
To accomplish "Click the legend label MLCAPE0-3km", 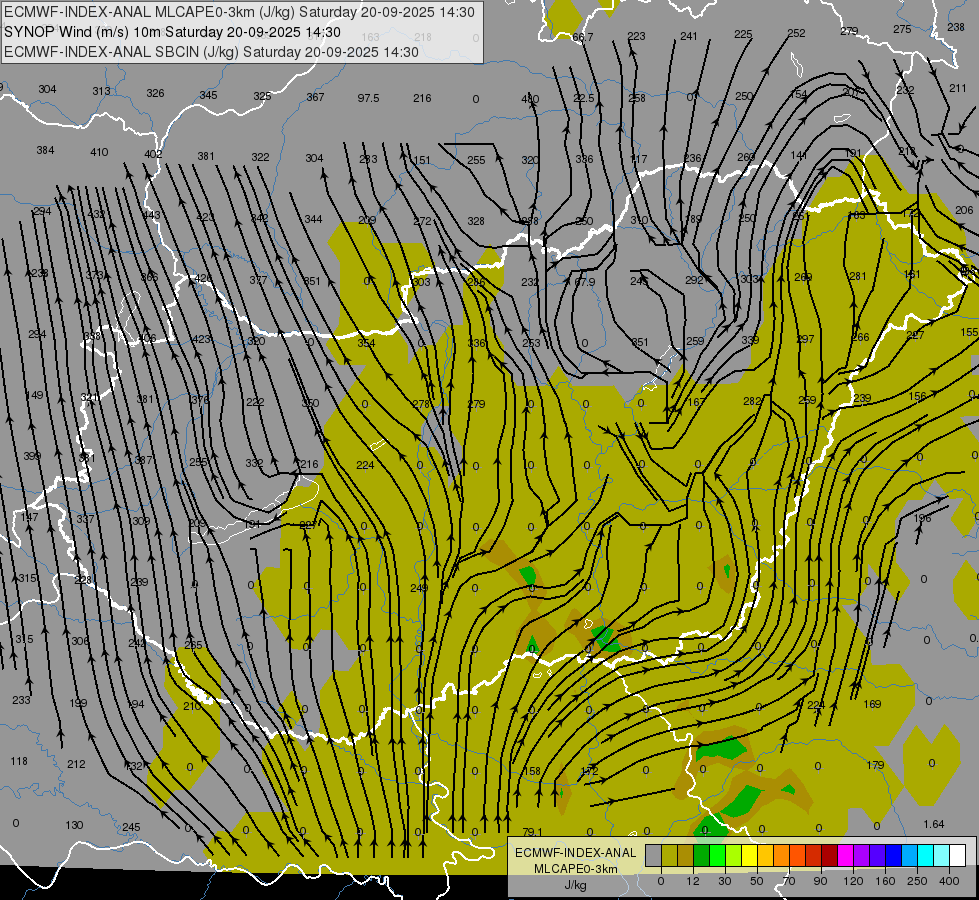I will [x=576, y=869].
